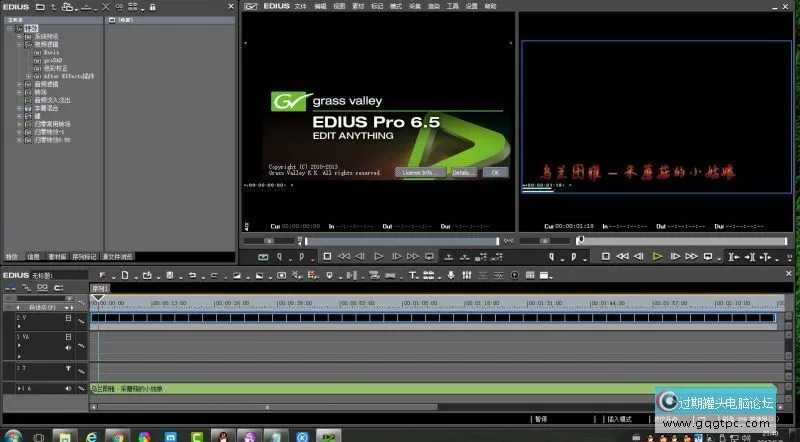Toggle audio mute on the 1 VA track
The height and width of the screenshot is (442, 800).
[69, 348]
